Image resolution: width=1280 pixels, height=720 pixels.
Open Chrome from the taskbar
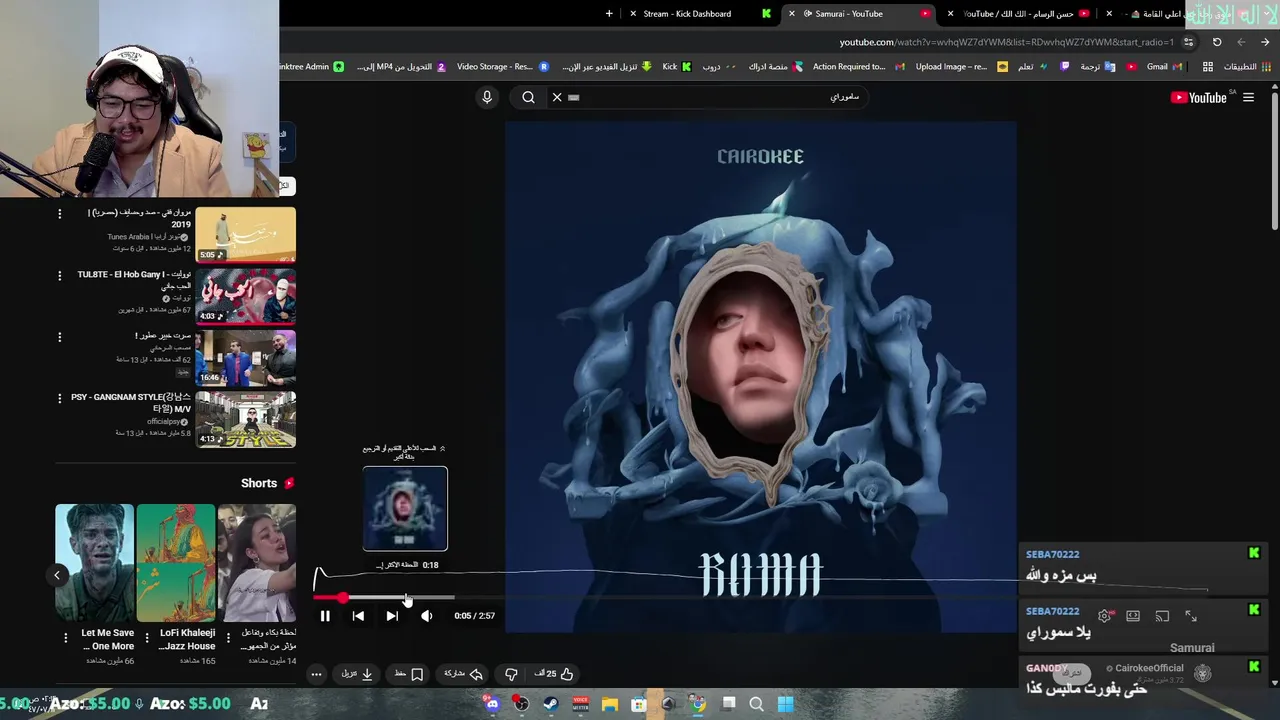coord(698,704)
